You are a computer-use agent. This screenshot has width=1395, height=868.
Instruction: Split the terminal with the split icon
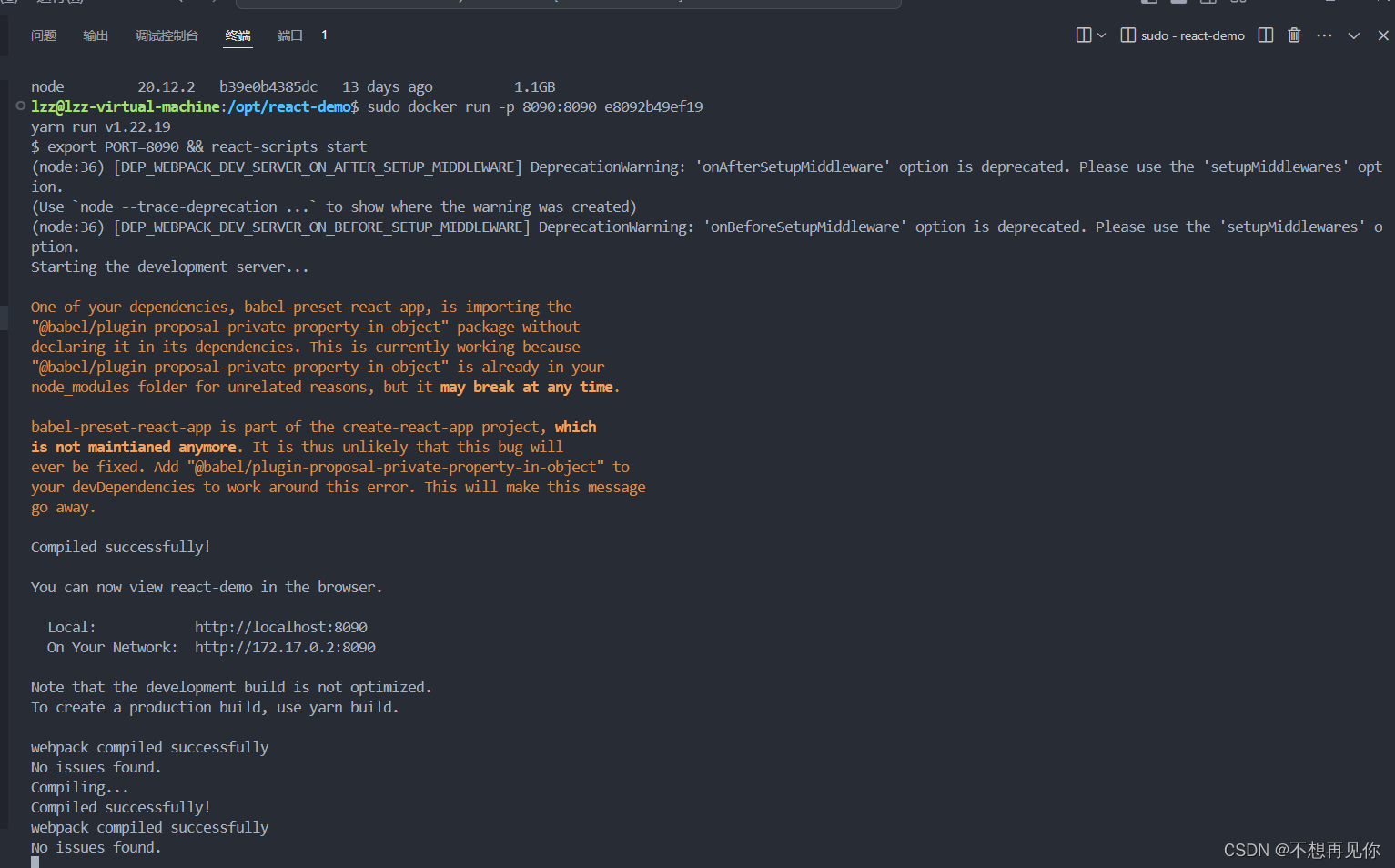1265,35
